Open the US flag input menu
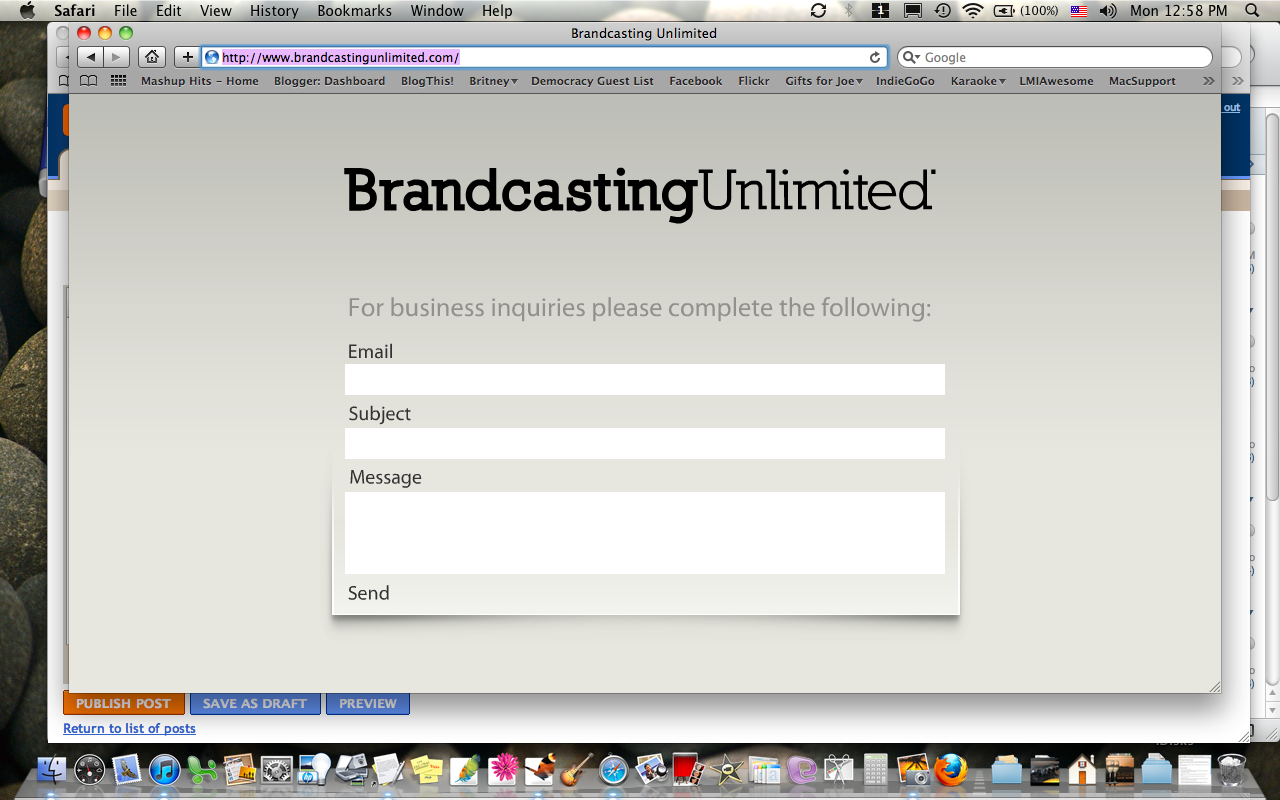 [x=1079, y=11]
